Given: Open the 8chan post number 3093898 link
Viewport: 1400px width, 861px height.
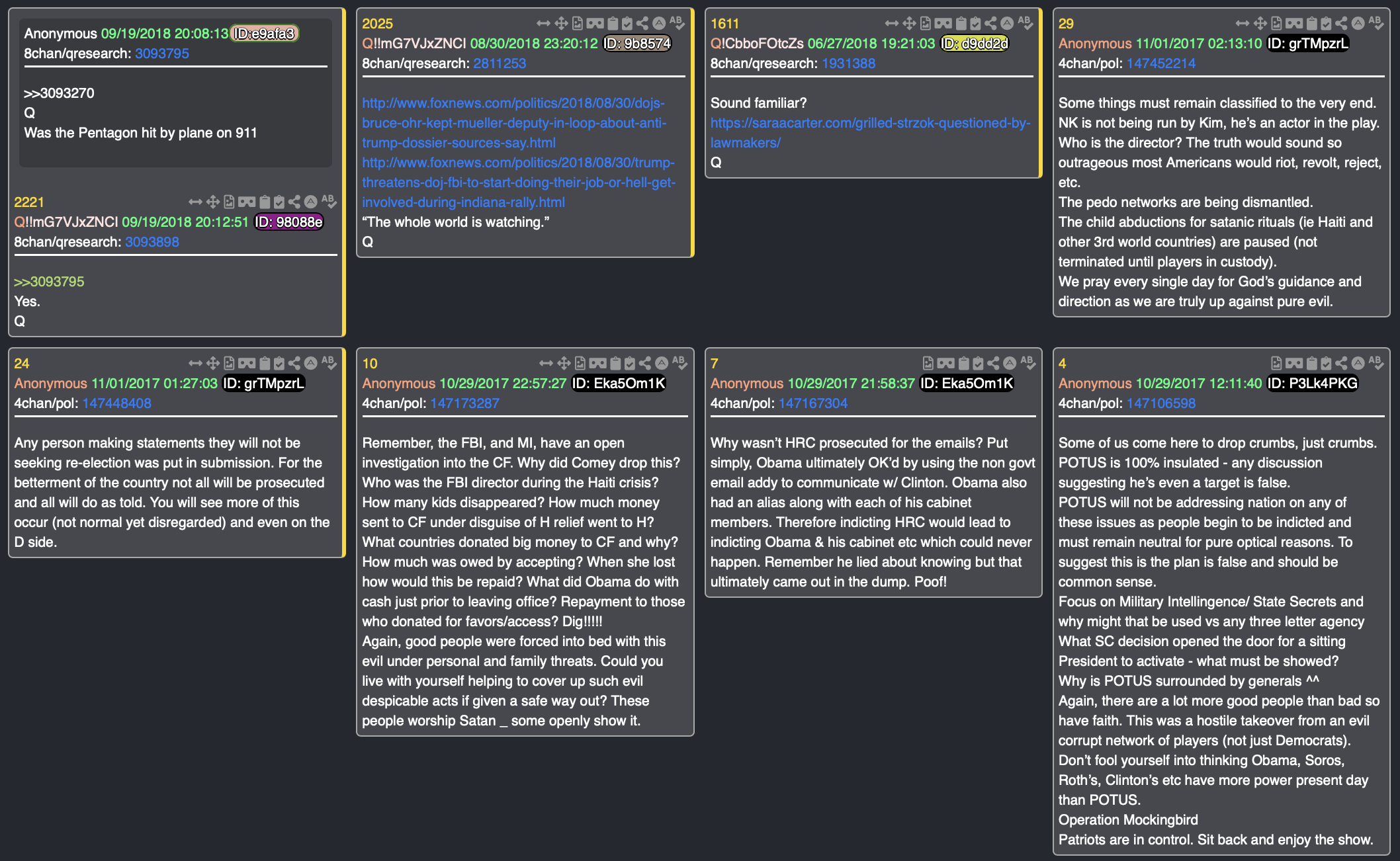Looking at the screenshot, I should (152, 242).
